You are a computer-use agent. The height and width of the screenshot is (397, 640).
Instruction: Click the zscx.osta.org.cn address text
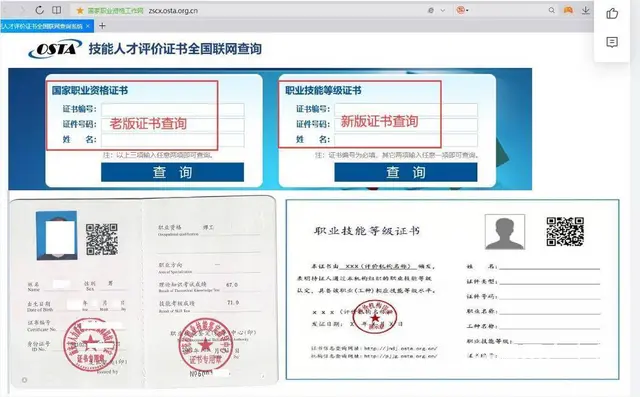pyautogui.click(x=173, y=11)
